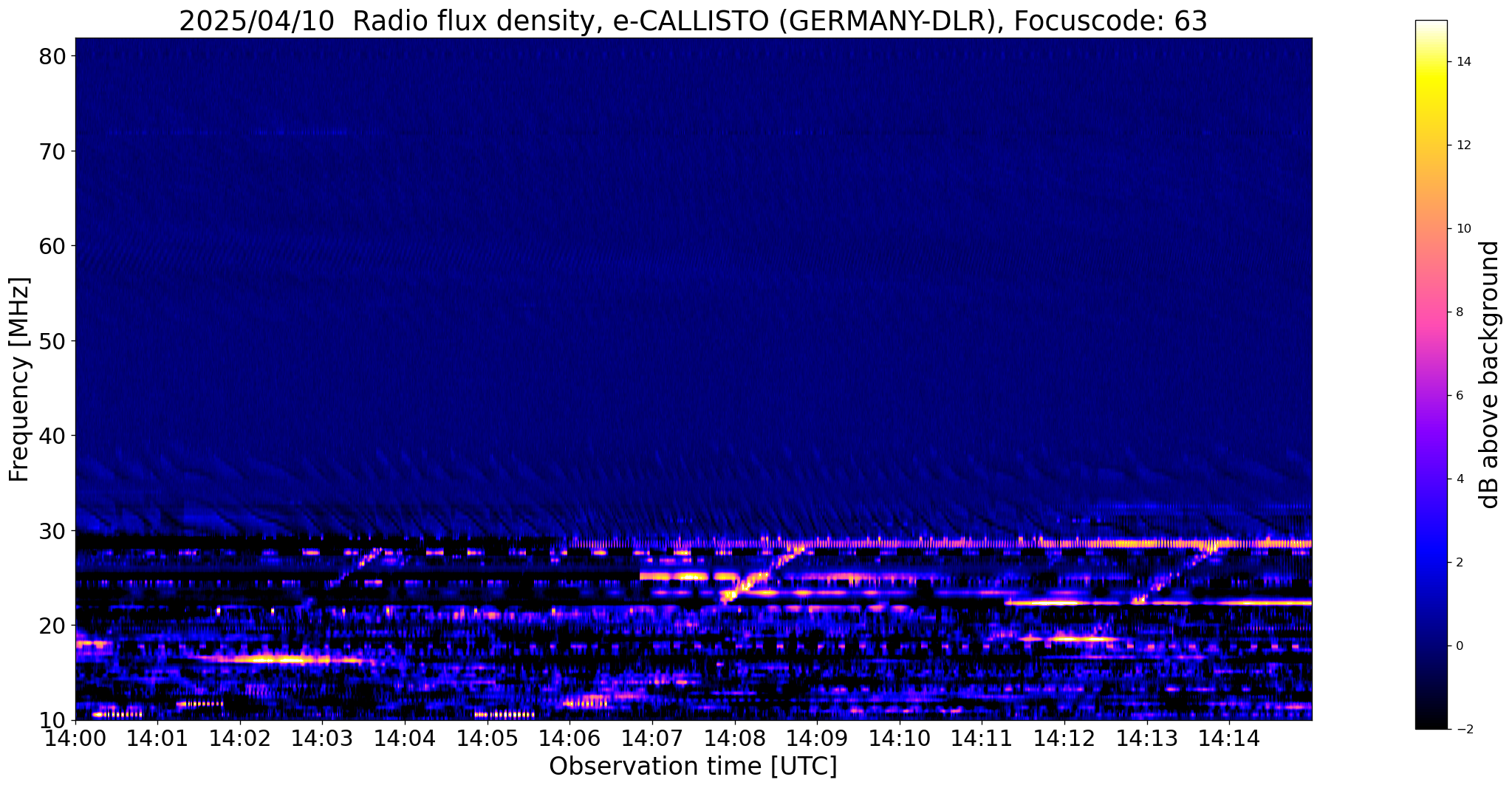This screenshot has height=788, width=1512.
Task: Click the 14:13 time tick label
Action: [x=1146, y=739]
